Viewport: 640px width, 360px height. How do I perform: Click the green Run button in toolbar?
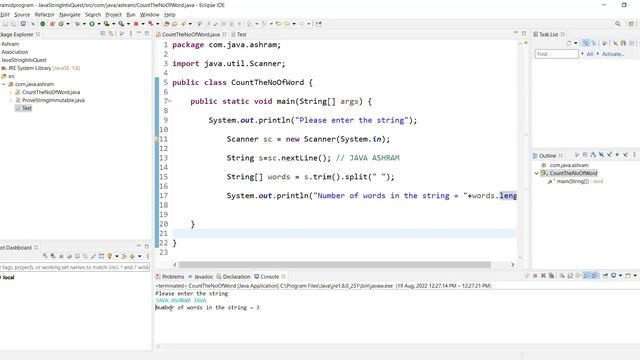92,24
